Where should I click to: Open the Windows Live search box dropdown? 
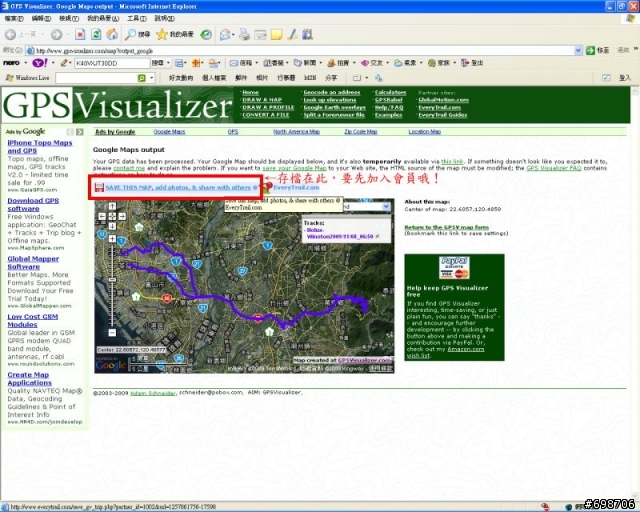[x=152, y=78]
